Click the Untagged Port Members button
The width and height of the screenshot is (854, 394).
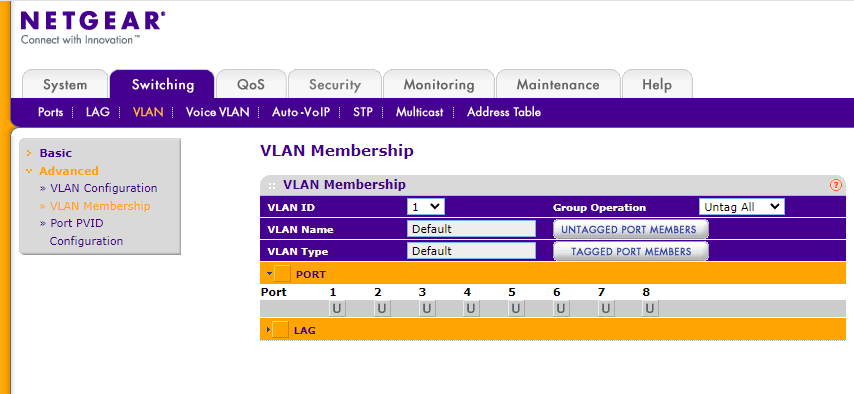coord(631,229)
